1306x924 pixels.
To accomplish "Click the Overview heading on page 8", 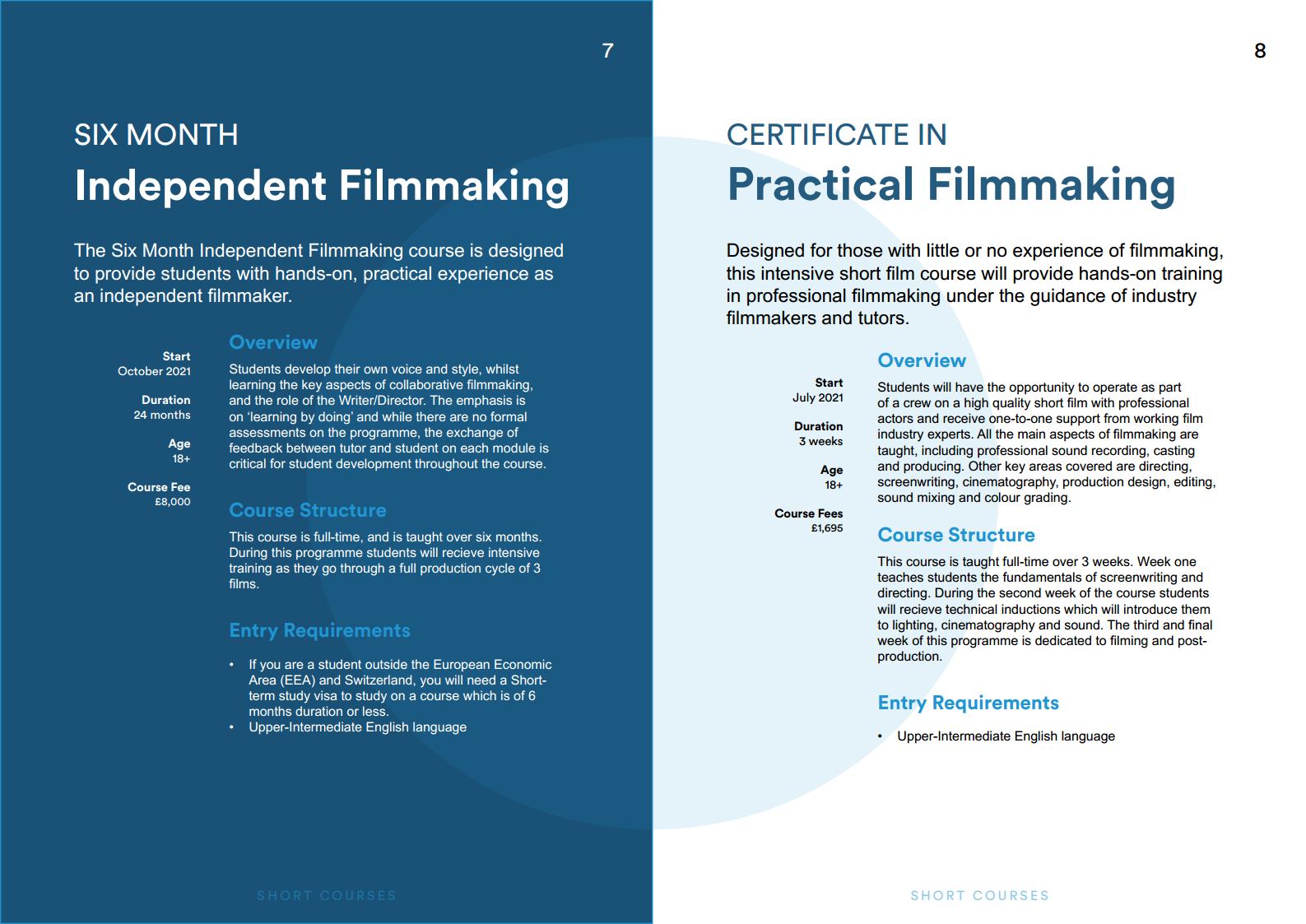I will click(922, 360).
